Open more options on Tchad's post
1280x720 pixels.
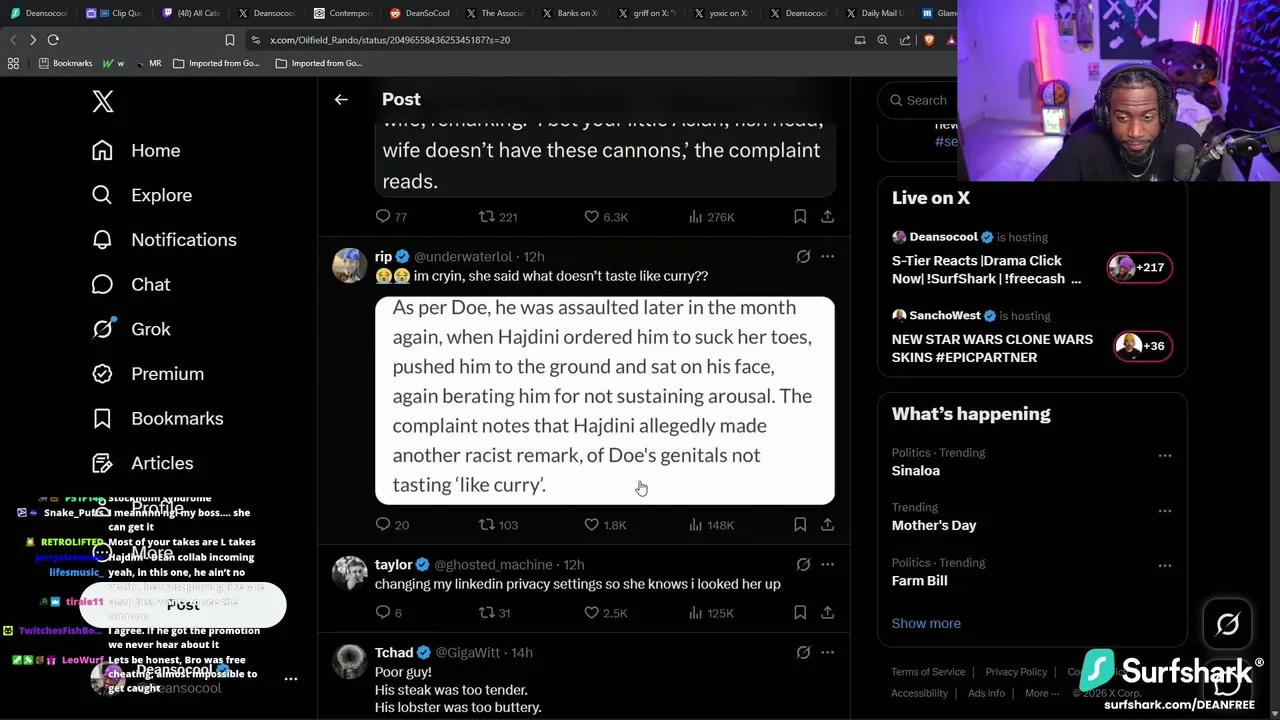point(827,653)
